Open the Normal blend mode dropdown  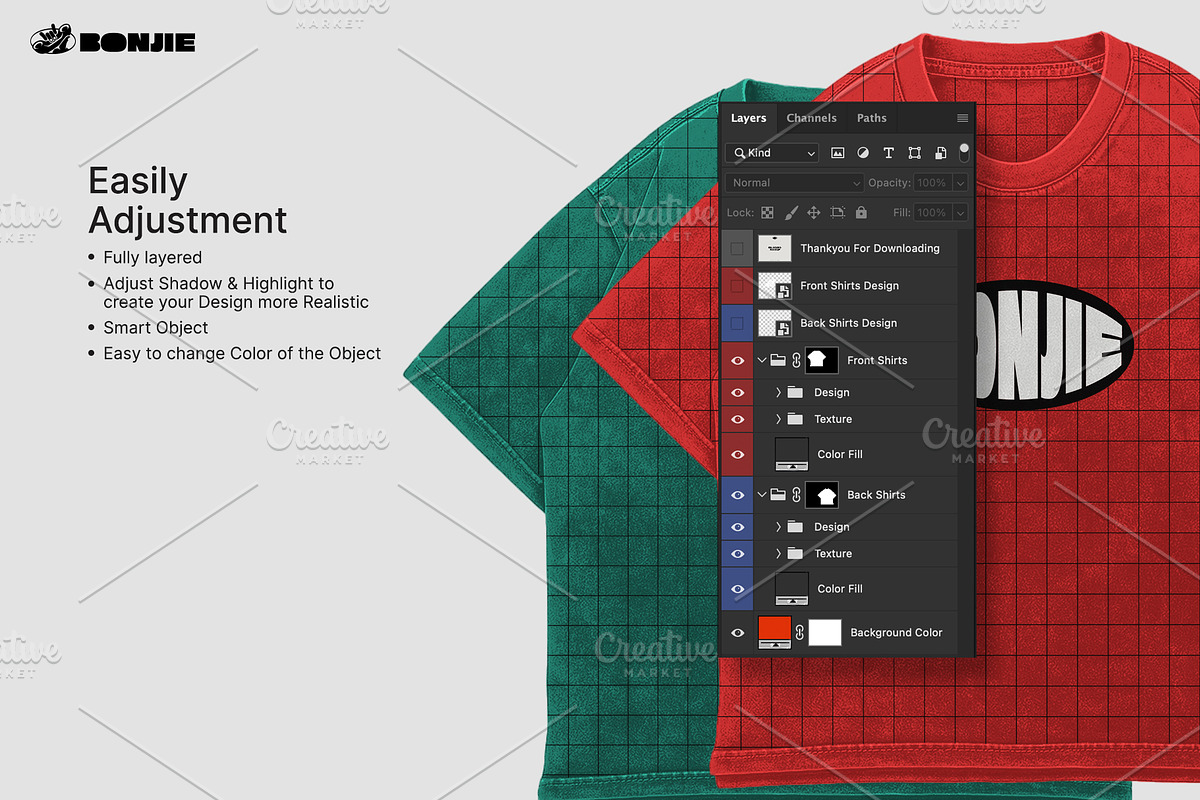pos(795,183)
